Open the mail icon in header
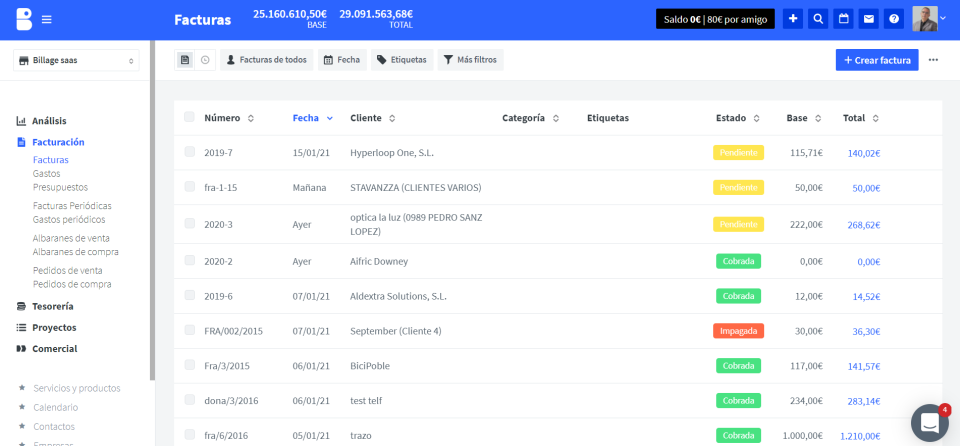 (x=869, y=19)
